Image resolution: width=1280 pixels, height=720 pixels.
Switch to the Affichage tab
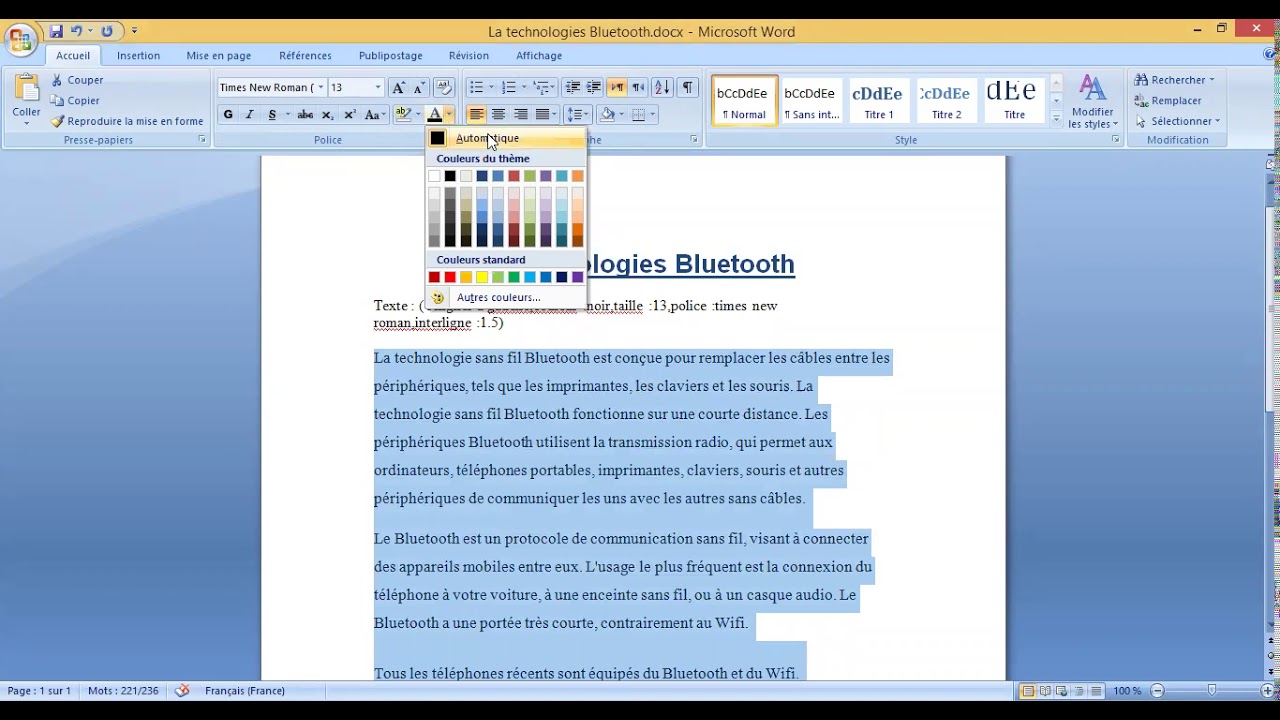(x=539, y=56)
